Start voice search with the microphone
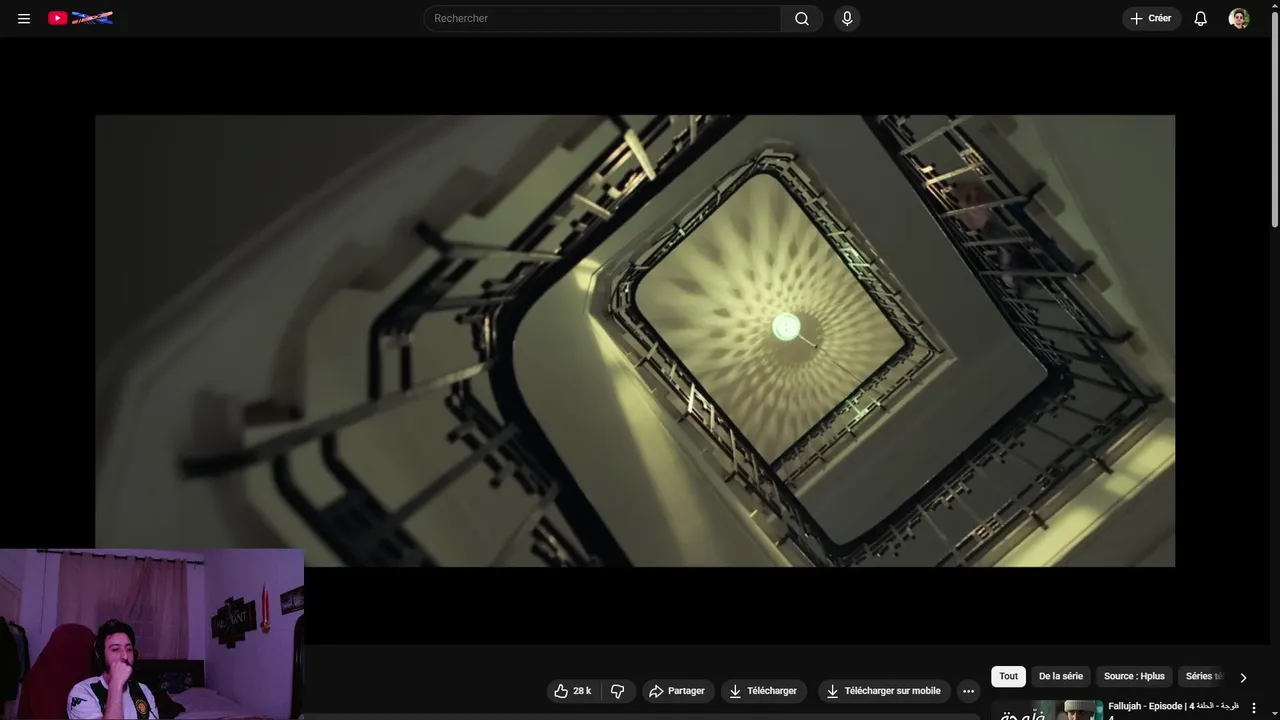The image size is (1280, 720). point(847,18)
